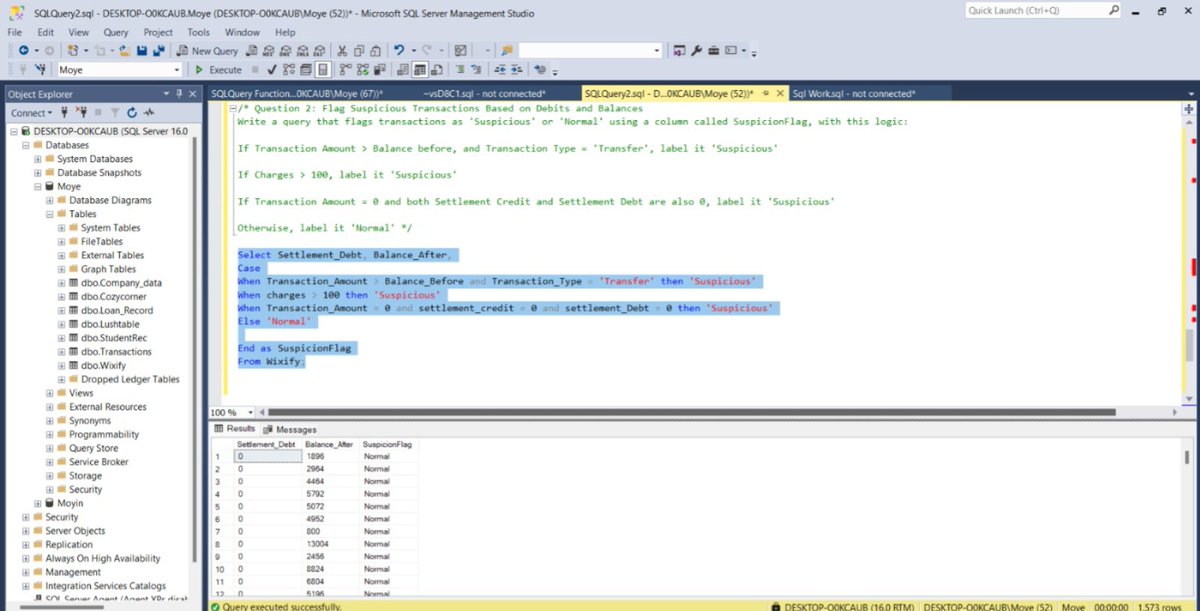Open the Properties wrench icon

point(696,50)
